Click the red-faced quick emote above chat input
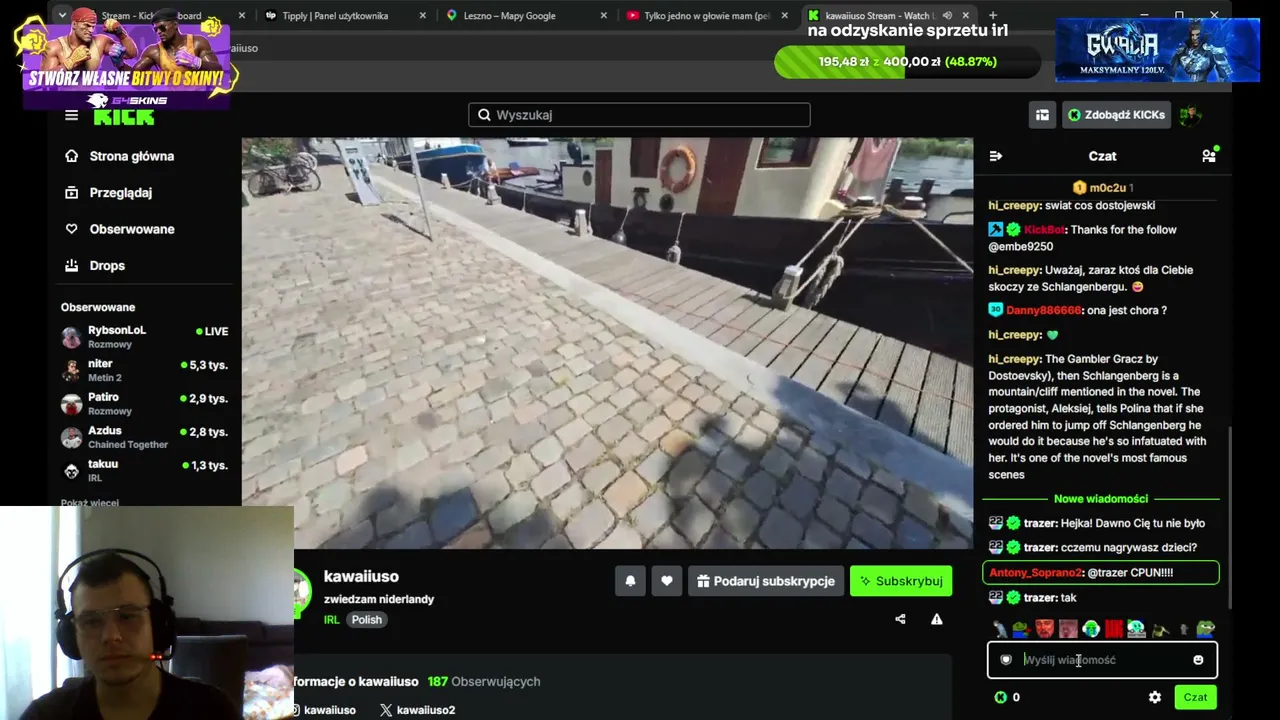Screen dimensions: 1280x720 click(1045, 629)
